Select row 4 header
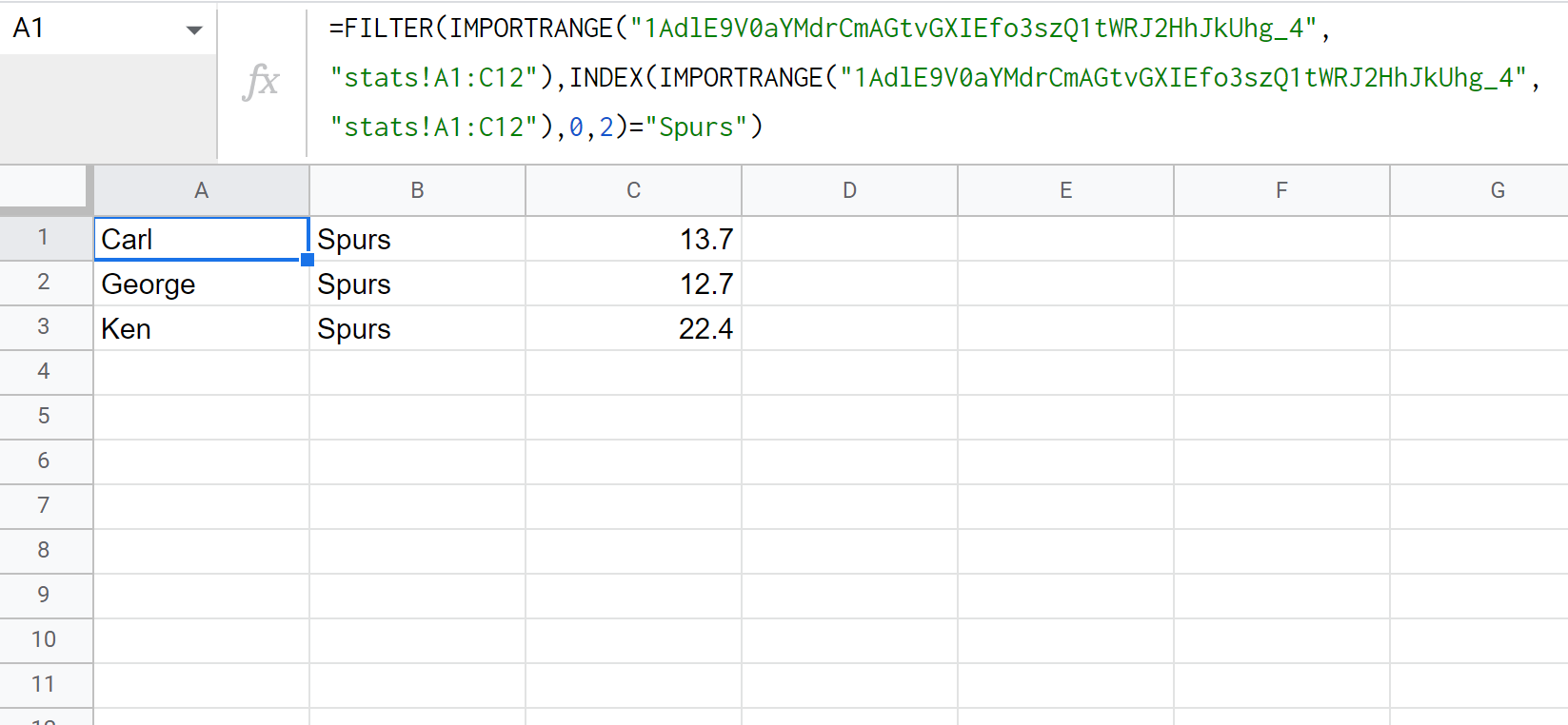 [x=44, y=372]
